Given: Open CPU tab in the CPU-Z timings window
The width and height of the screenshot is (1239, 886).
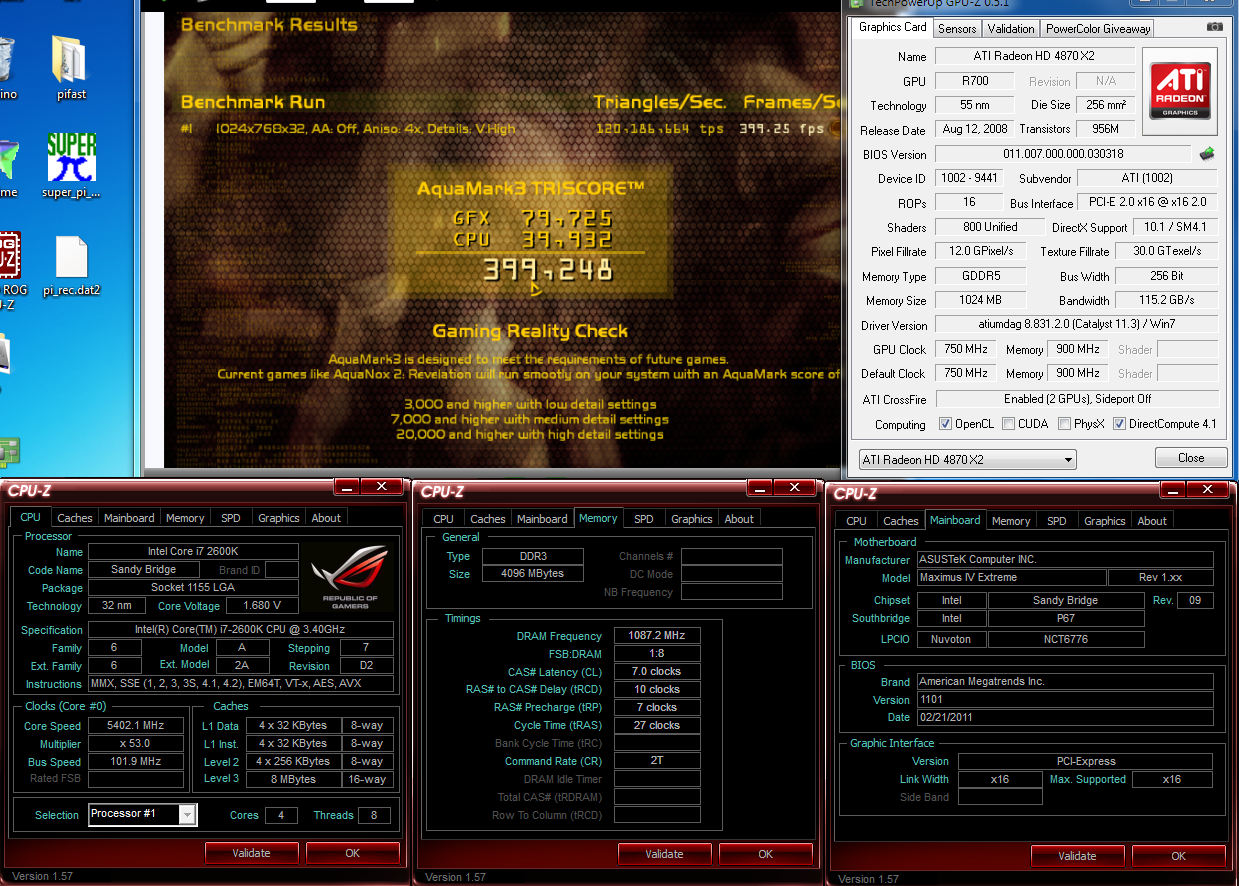Looking at the screenshot, I should [x=443, y=519].
